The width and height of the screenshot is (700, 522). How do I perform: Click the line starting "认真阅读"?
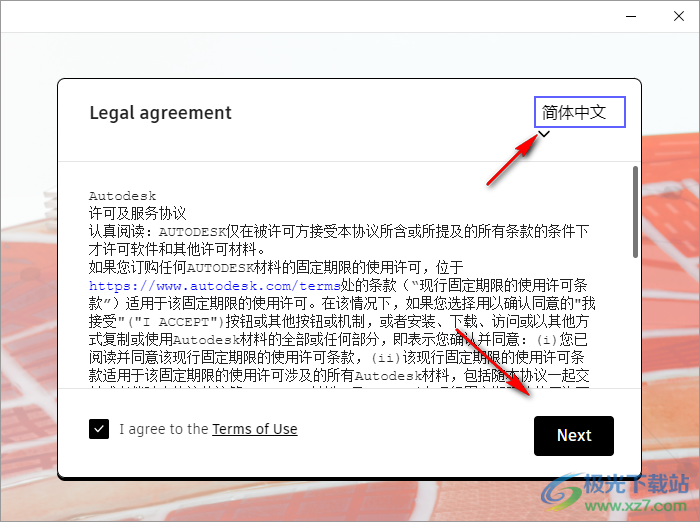(339, 231)
